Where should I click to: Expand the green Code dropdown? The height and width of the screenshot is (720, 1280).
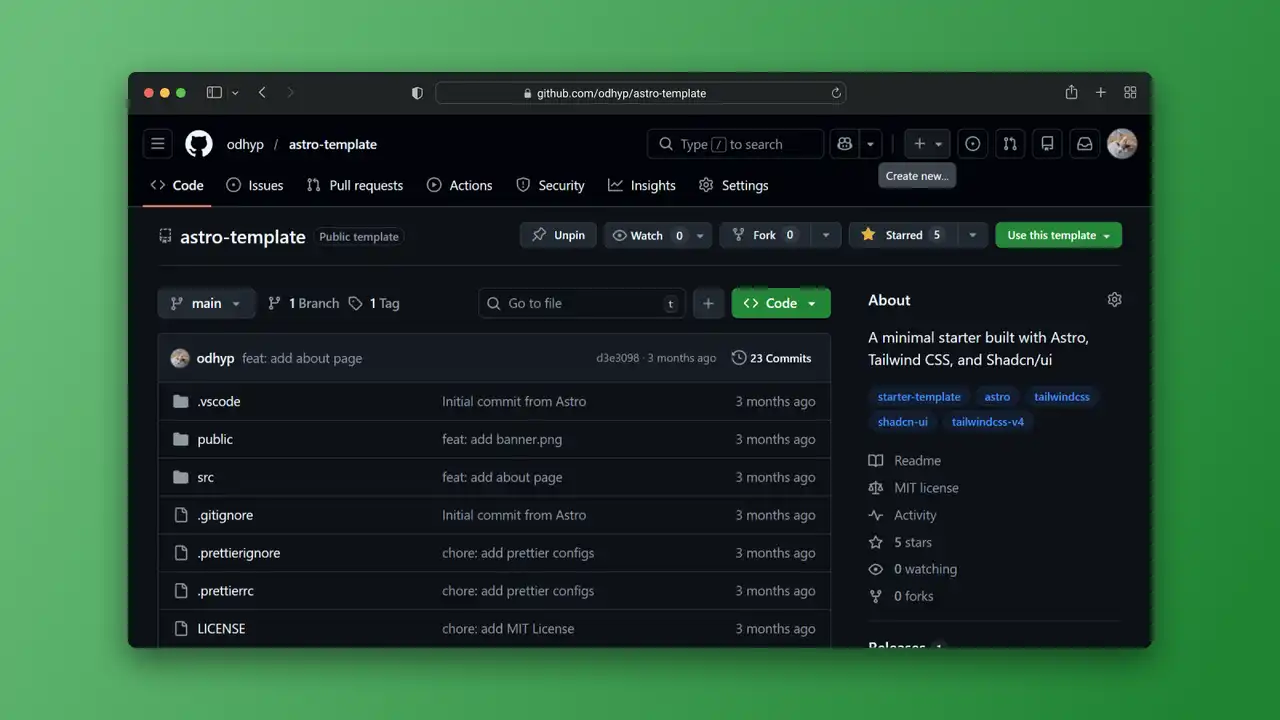[x=781, y=303]
